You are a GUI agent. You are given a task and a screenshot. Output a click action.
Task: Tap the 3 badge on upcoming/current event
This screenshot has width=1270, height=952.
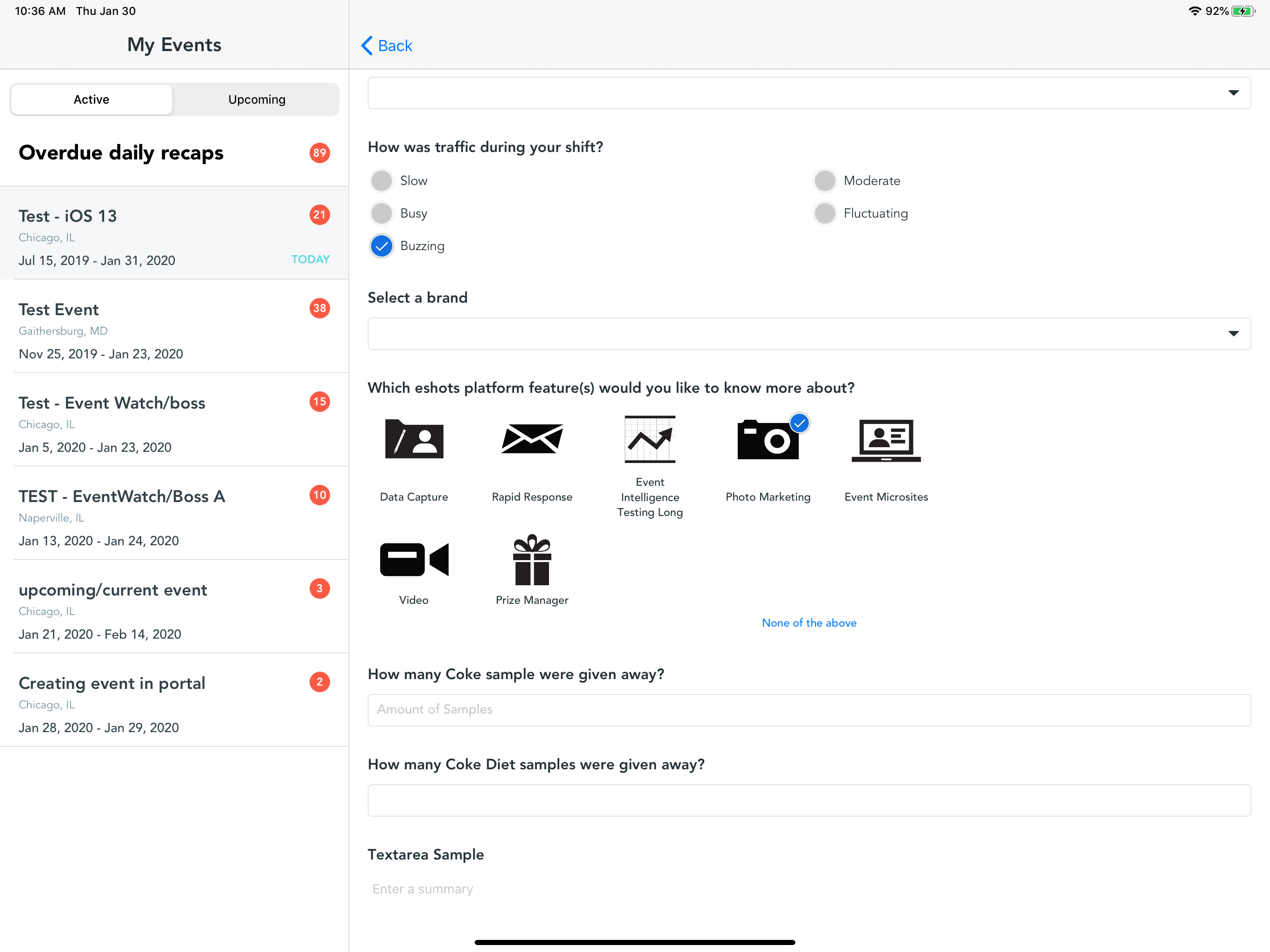click(320, 588)
